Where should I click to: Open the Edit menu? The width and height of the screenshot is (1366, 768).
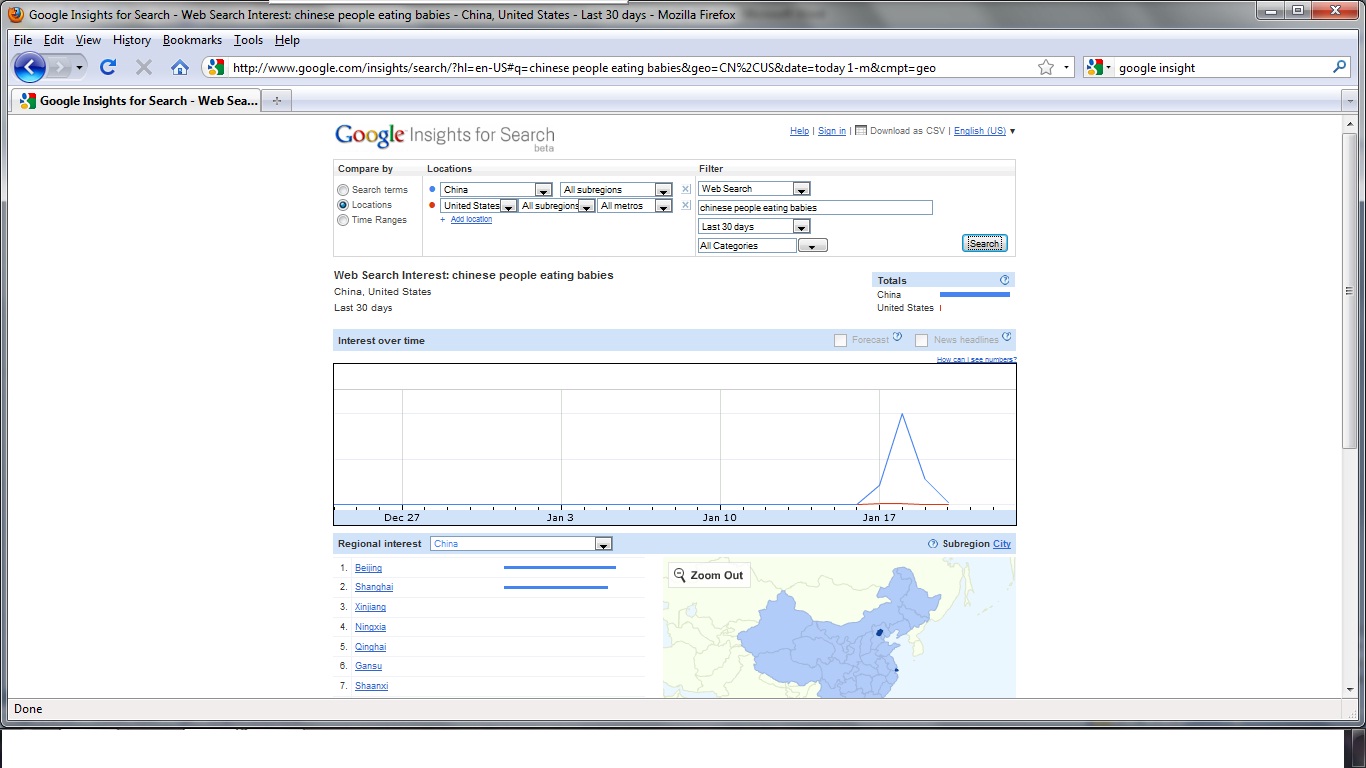[x=54, y=40]
